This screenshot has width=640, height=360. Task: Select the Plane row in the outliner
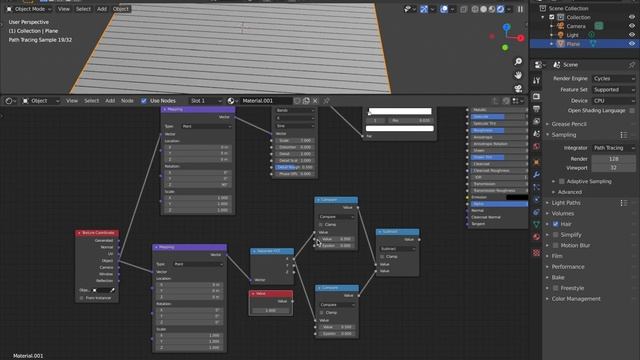point(584,44)
